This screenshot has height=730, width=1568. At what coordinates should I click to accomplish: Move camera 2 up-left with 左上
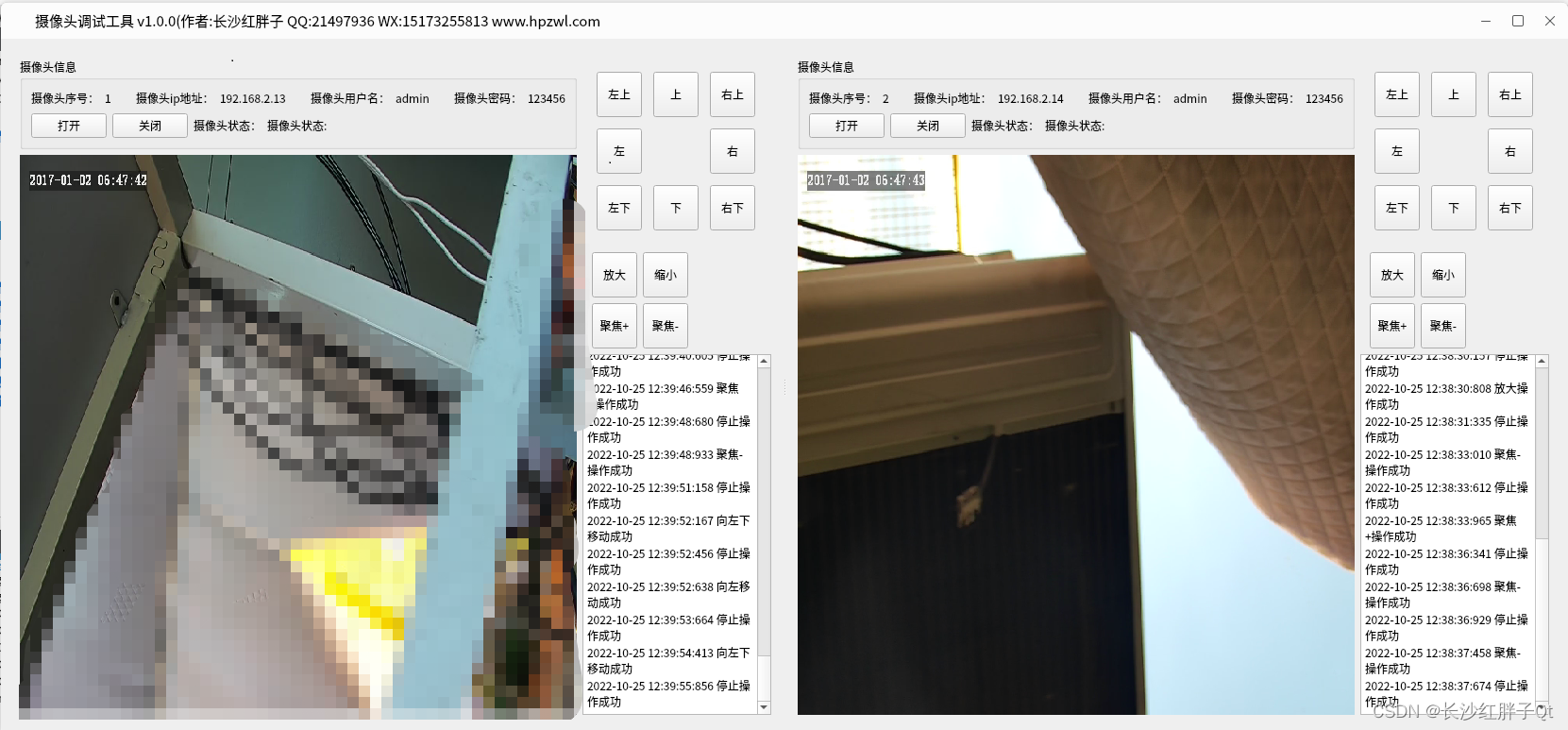(x=1397, y=94)
